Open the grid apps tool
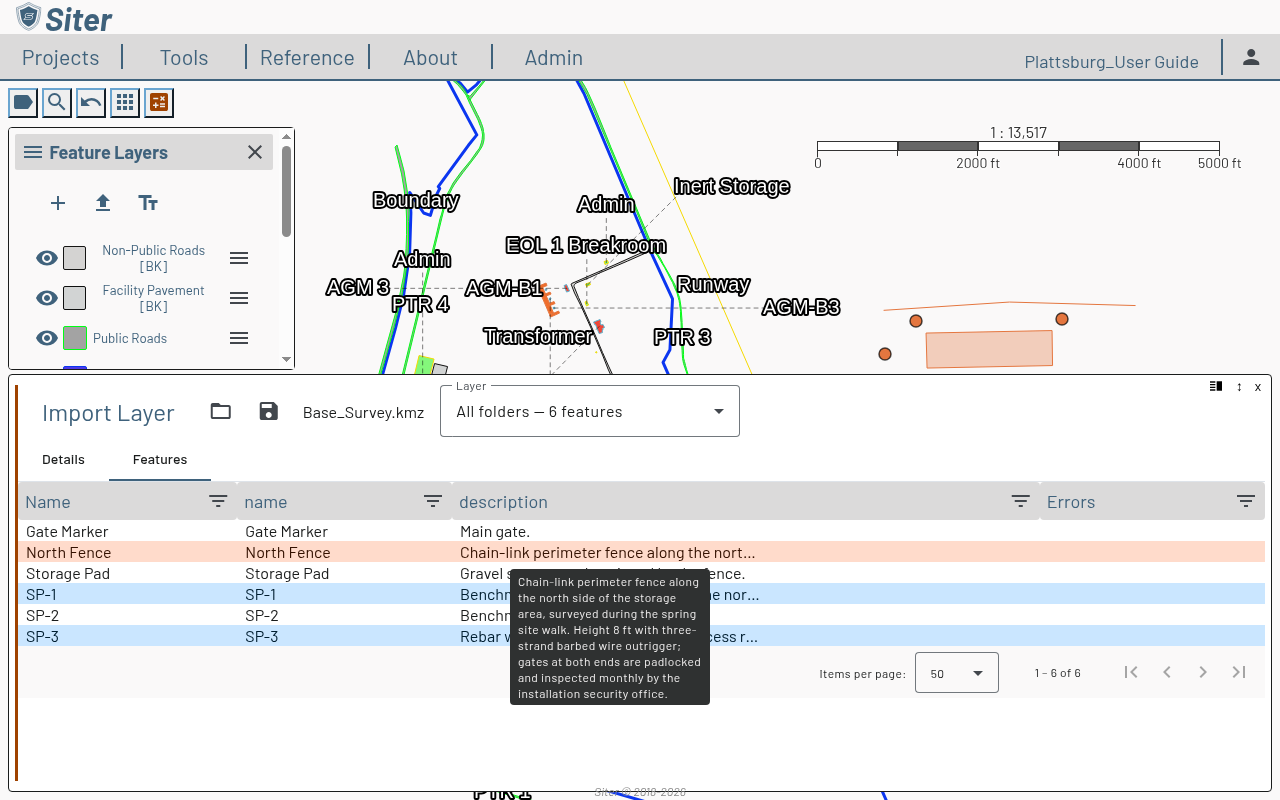This screenshot has height=800, width=1280. [x=125, y=102]
